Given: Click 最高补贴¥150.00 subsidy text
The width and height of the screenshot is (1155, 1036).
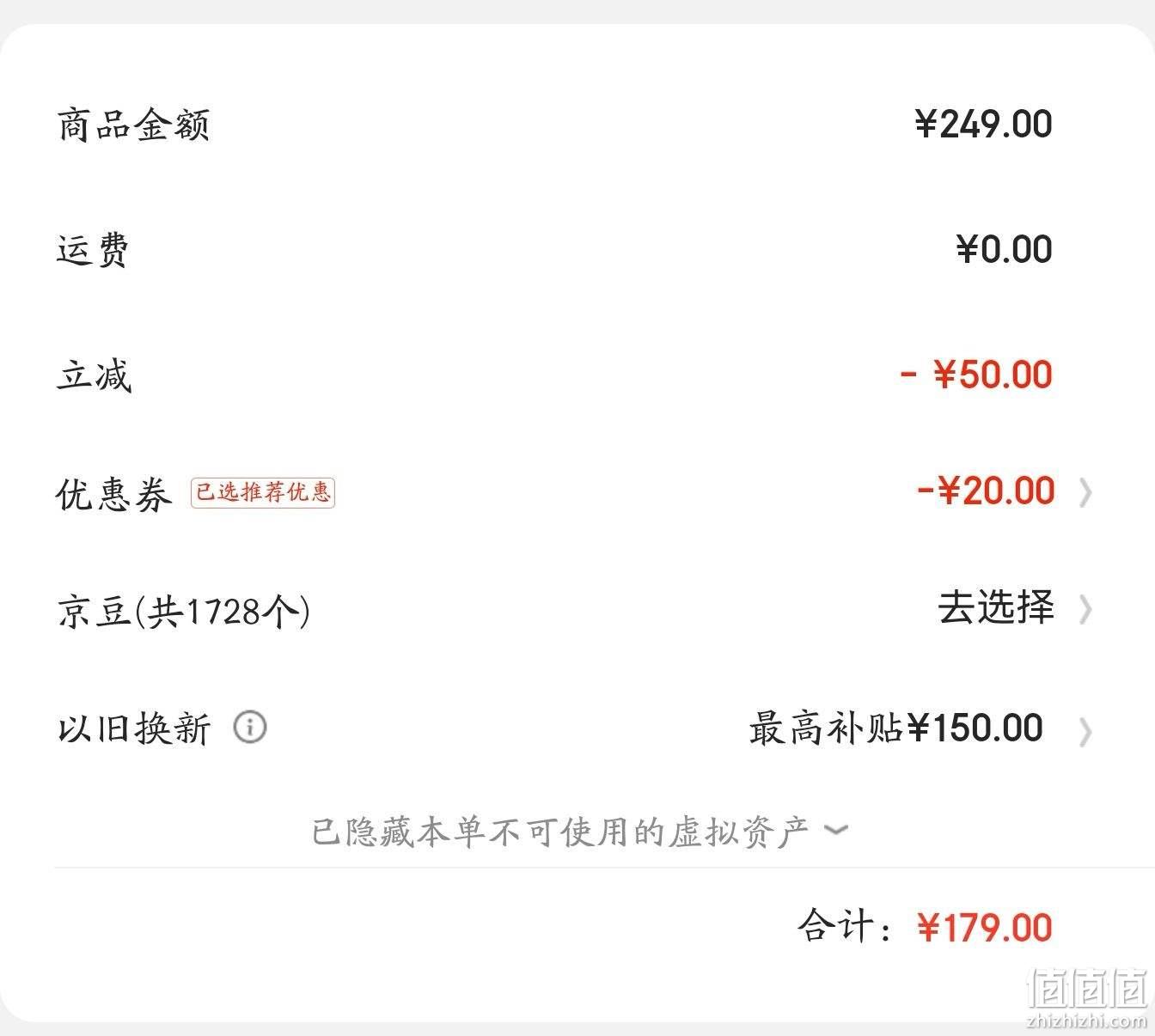Looking at the screenshot, I should tap(895, 728).
